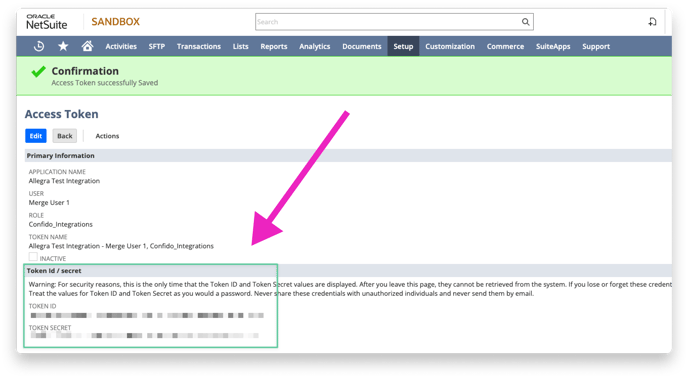Expand the Customization menu
688x378 pixels.
450,46
